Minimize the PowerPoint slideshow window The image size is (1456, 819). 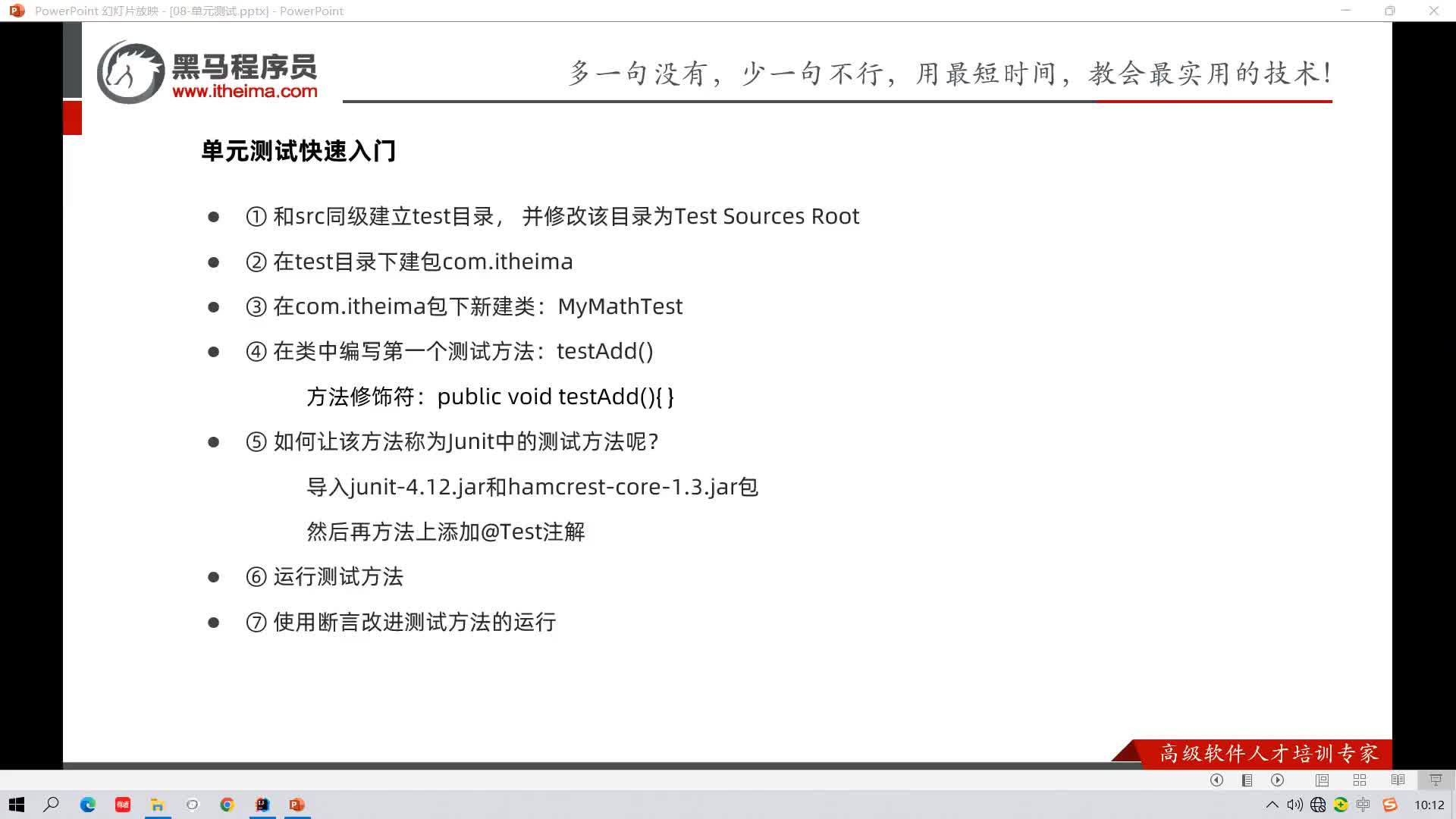[1346, 11]
